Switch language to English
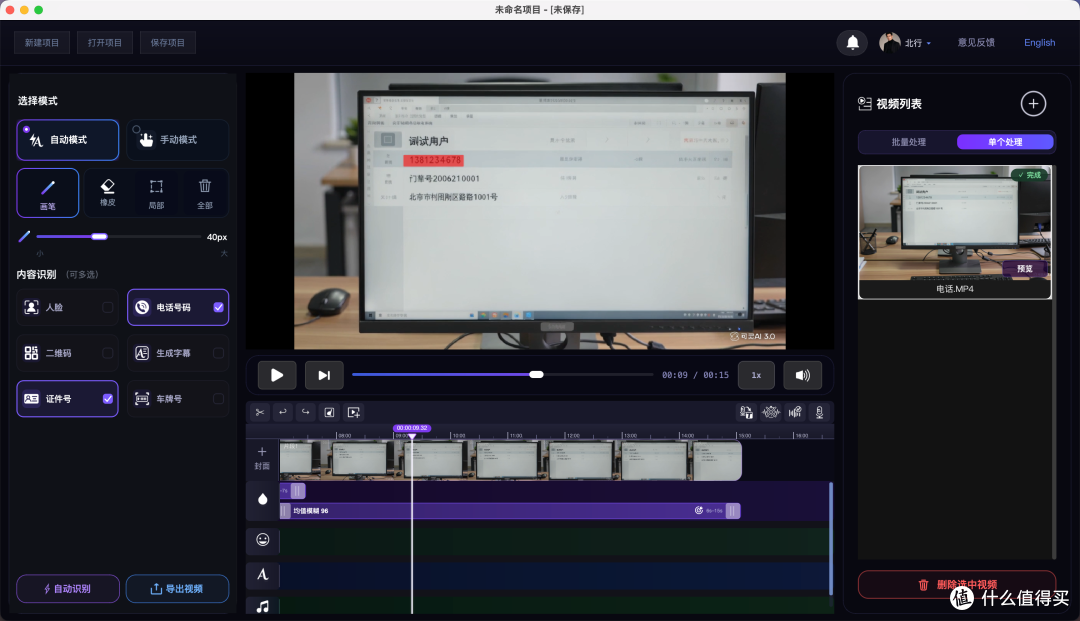This screenshot has height=621, width=1080. point(1039,43)
